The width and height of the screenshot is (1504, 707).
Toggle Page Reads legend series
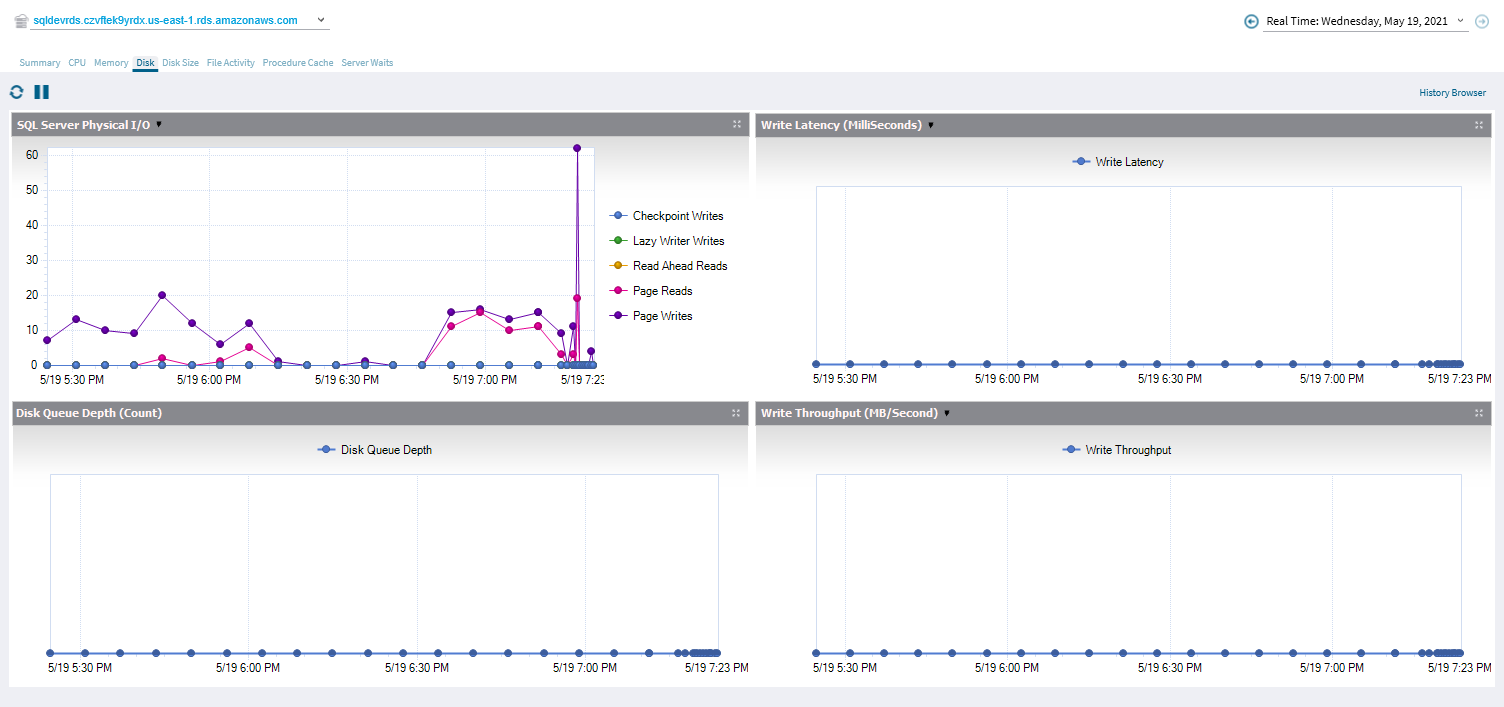coord(662,291)
